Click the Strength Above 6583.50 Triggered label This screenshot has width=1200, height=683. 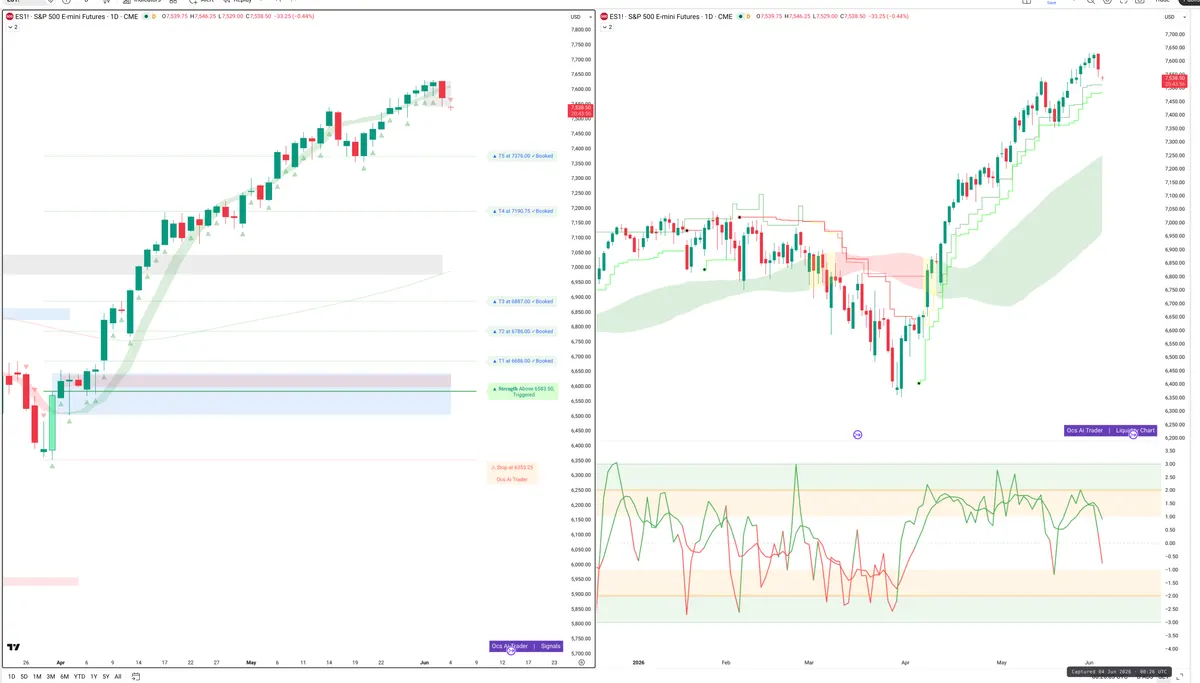pos(522,391)
